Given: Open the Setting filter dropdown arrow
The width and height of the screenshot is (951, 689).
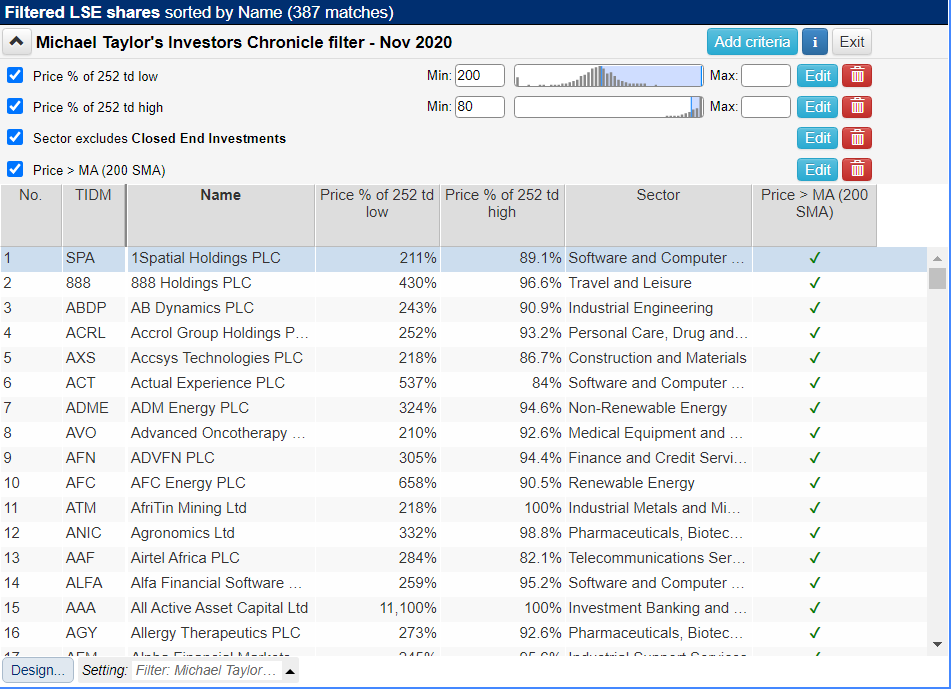Looking at the screenshot, I should 291,671.
